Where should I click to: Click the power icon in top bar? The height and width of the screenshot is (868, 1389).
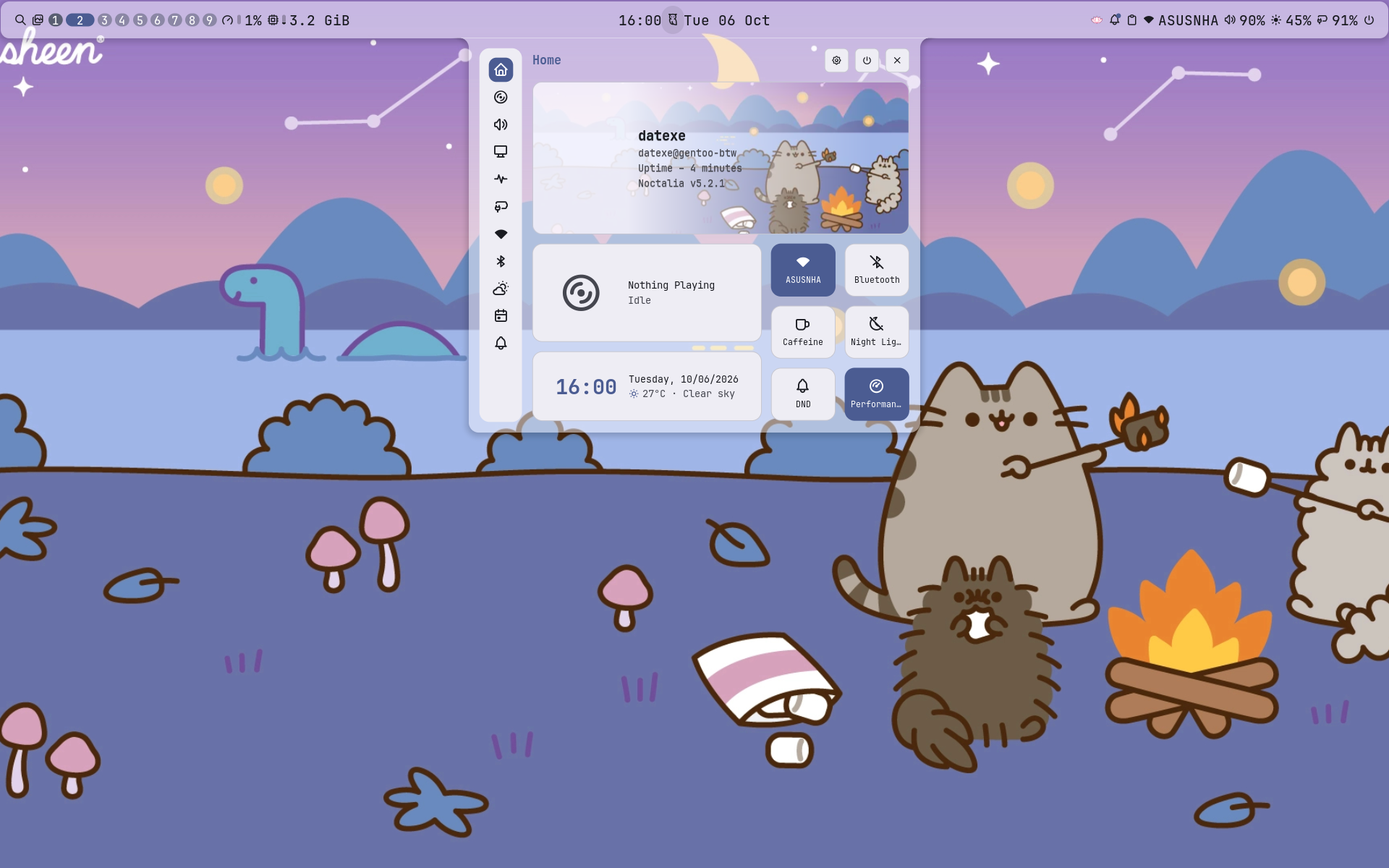pyautogui.click(x=1369, y=20)
